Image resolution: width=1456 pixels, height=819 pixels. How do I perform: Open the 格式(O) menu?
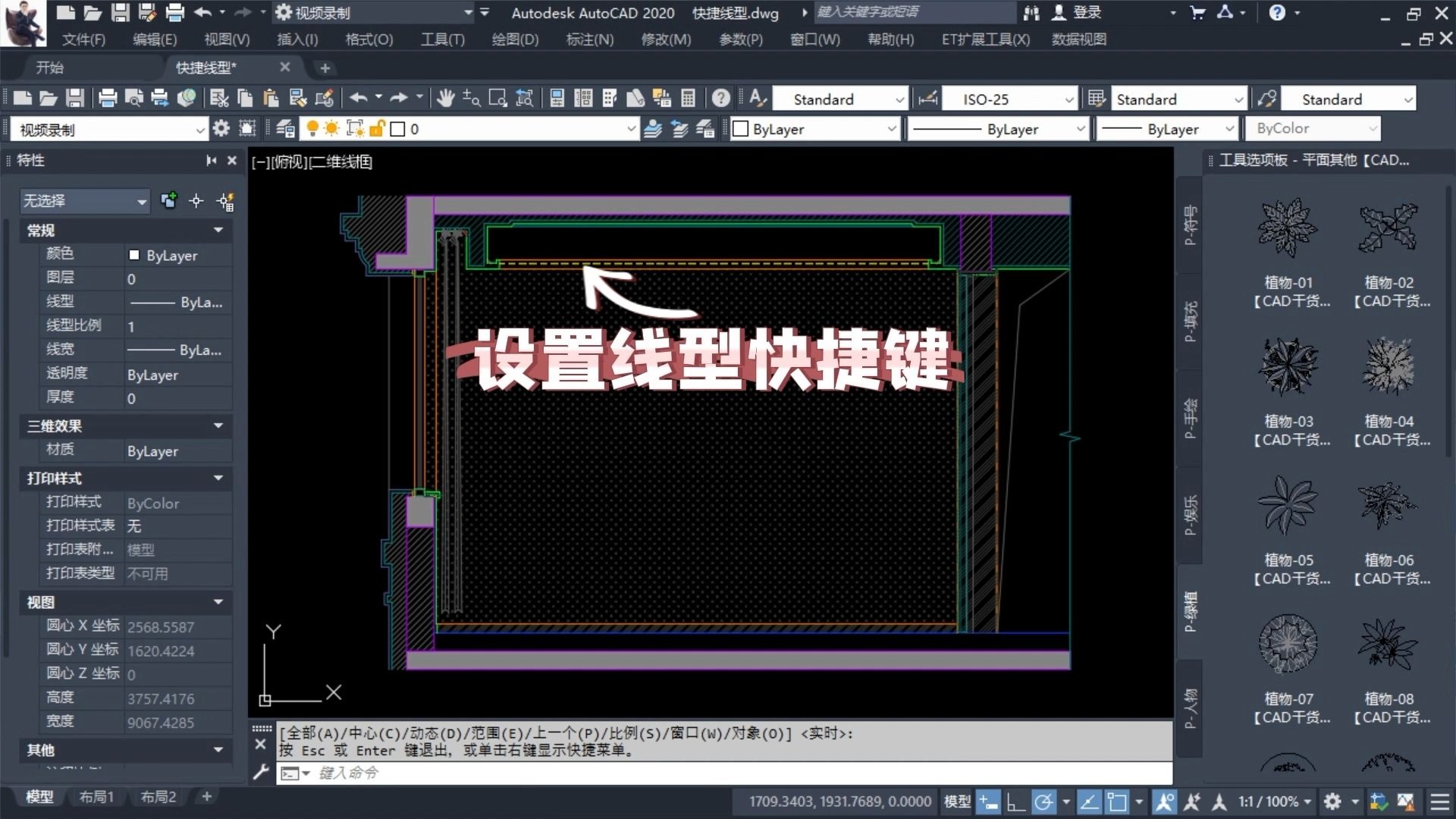point(369,39)
